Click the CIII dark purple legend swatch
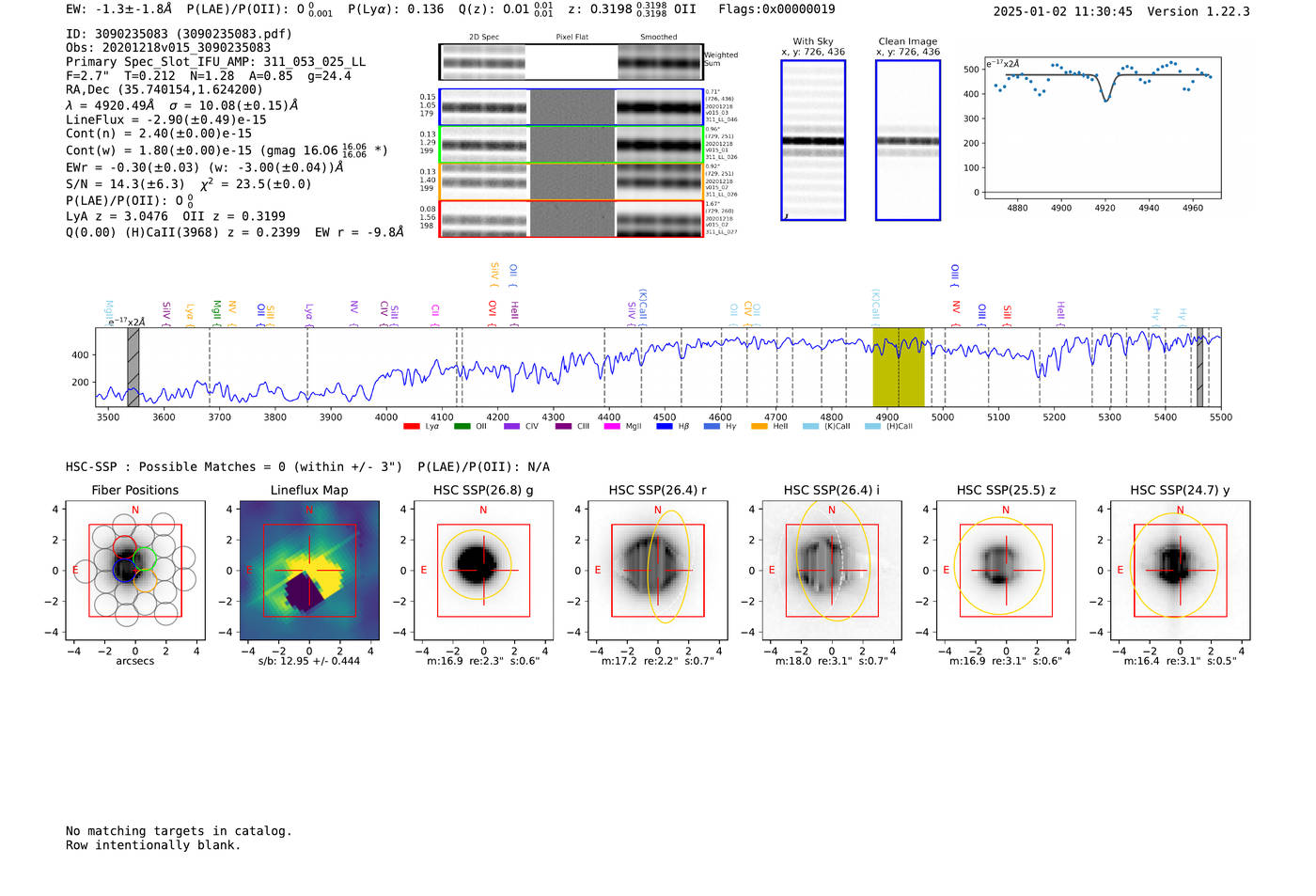Image resolution: width=1316 pixels, height=896 pixels. 563,426
